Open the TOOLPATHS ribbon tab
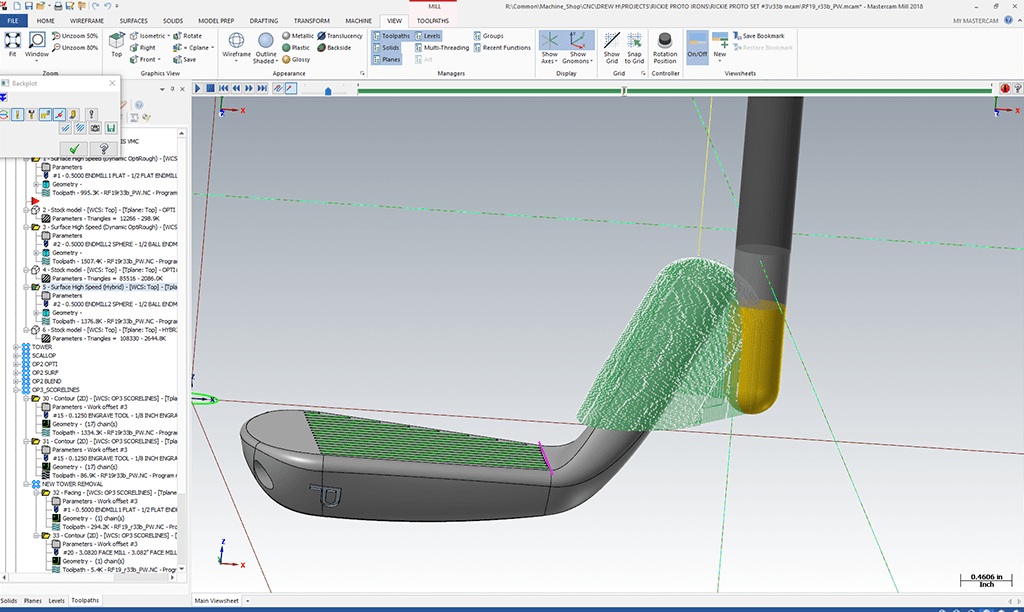The height and width of the screenshot is (612, 1024). 433,21
